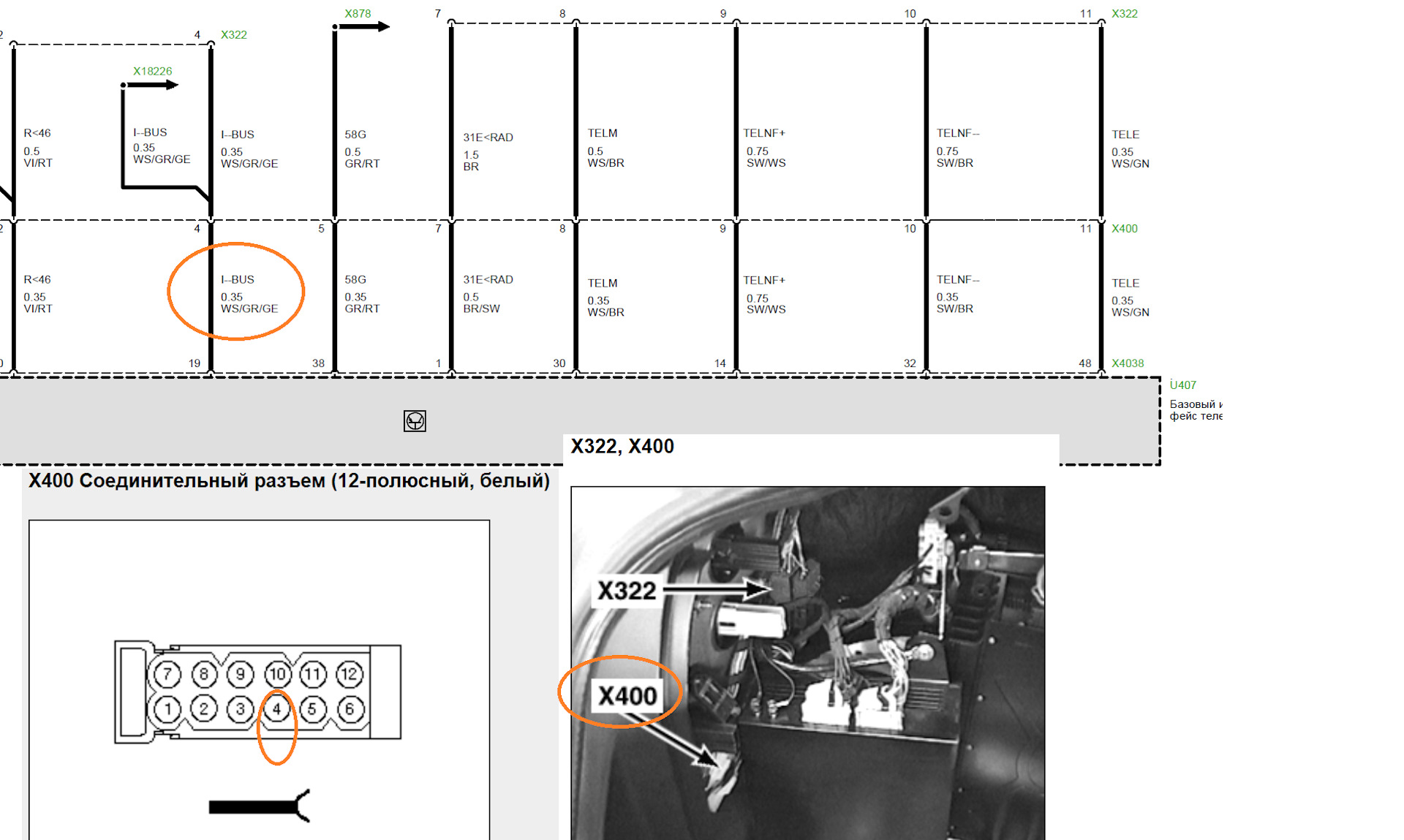Click the "TELM 0.35 WS/BR" wire label
Viewport: 1404px width, 840px height.
pos(605,298)
